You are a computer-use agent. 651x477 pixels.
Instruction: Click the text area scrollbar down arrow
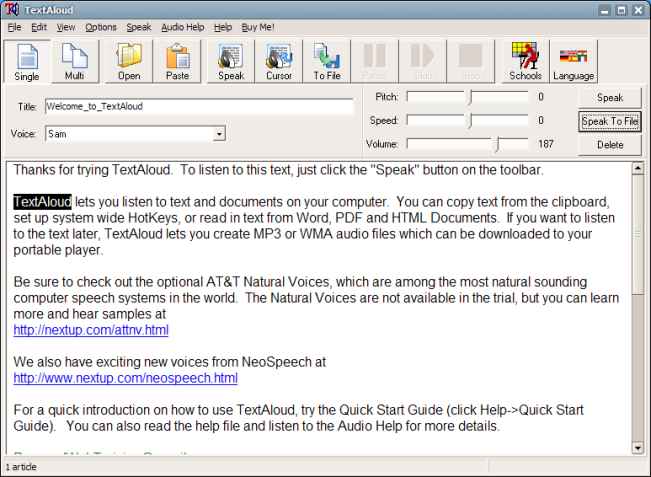(638, 448)
